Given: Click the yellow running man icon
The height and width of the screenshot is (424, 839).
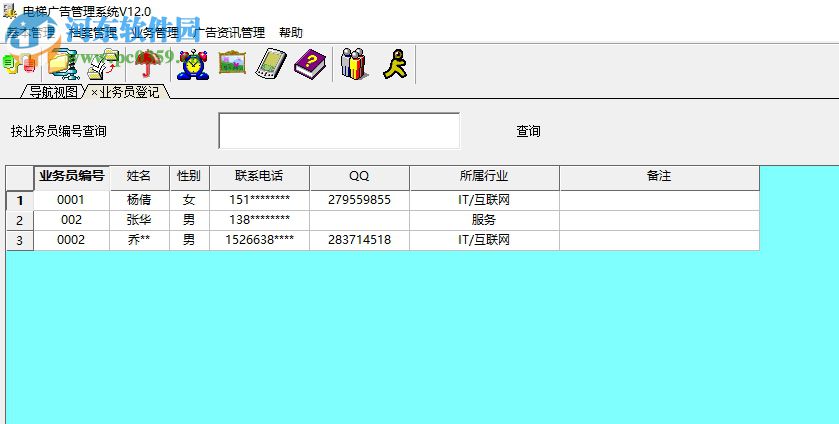Looking at the screenshot, I should click(395, 64).
